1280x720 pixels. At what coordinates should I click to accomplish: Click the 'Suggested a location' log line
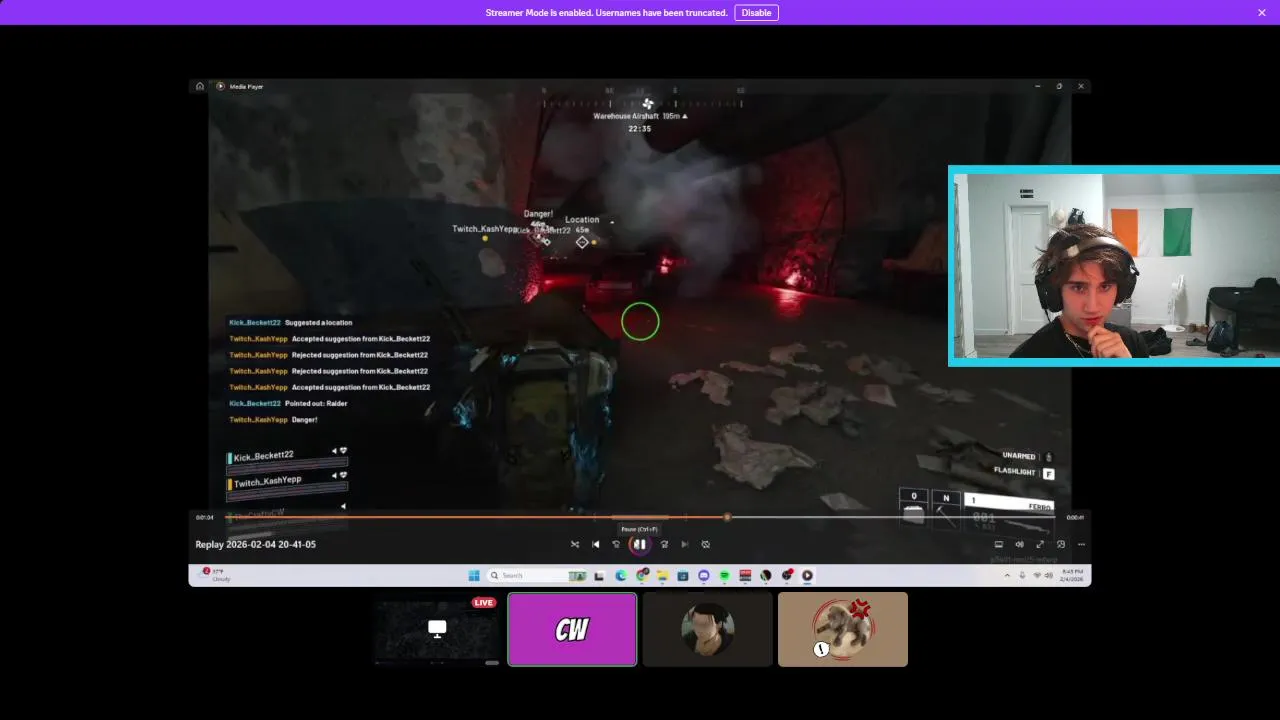click(318, 323)
